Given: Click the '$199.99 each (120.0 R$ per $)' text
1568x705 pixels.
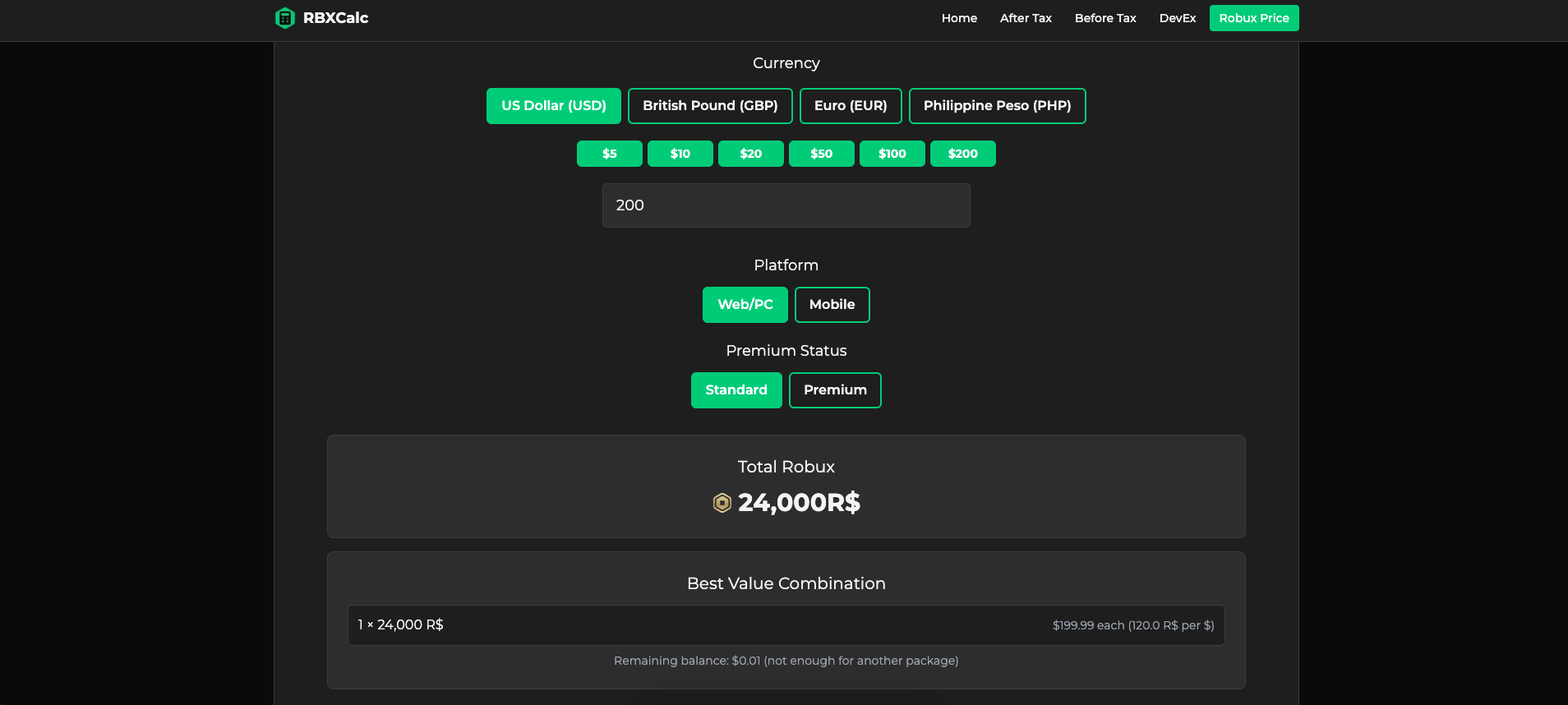Looking at the screenshot, I should point(1133,625).
